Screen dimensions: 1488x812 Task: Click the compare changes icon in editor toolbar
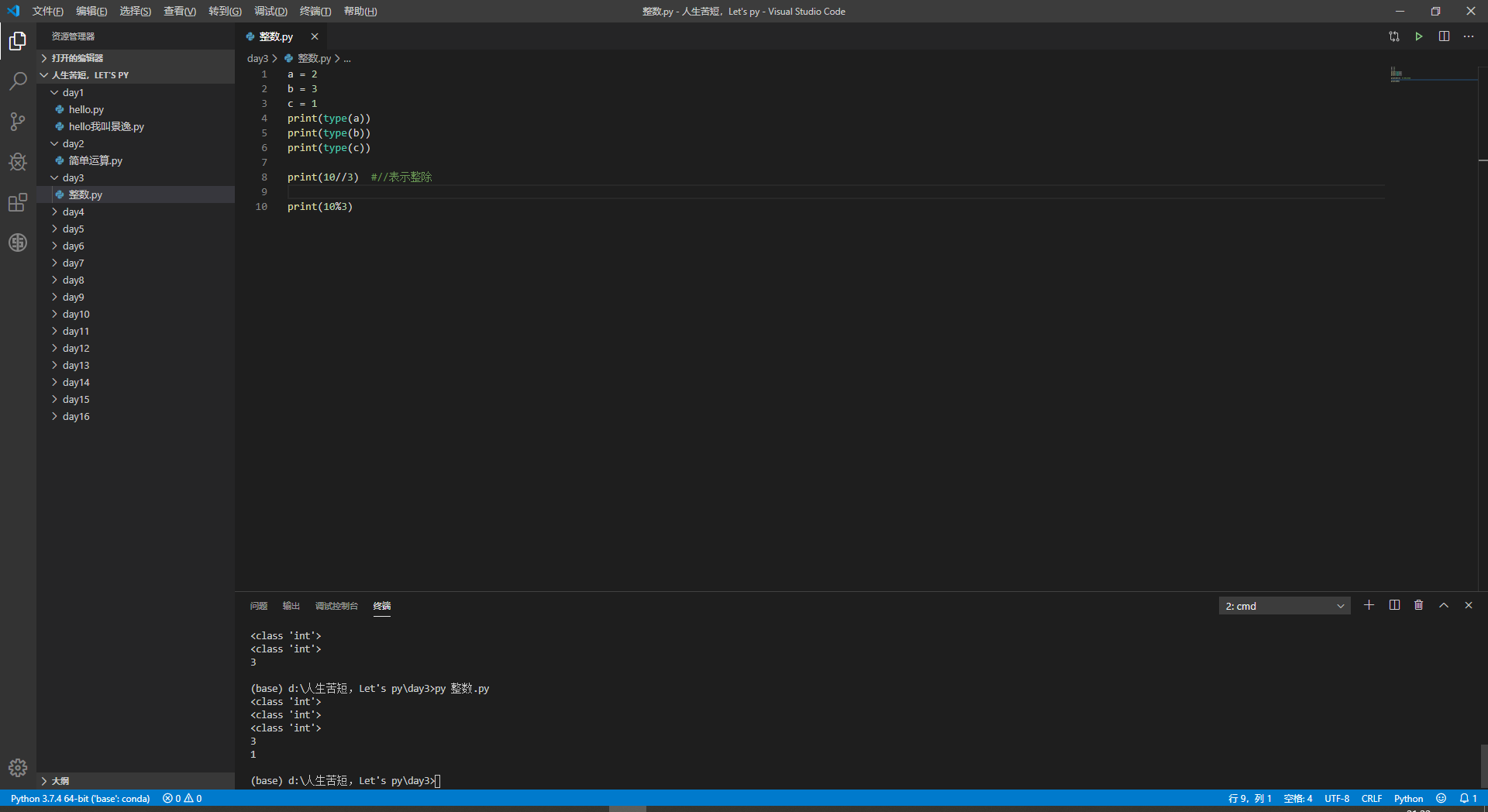[1394, 36]
